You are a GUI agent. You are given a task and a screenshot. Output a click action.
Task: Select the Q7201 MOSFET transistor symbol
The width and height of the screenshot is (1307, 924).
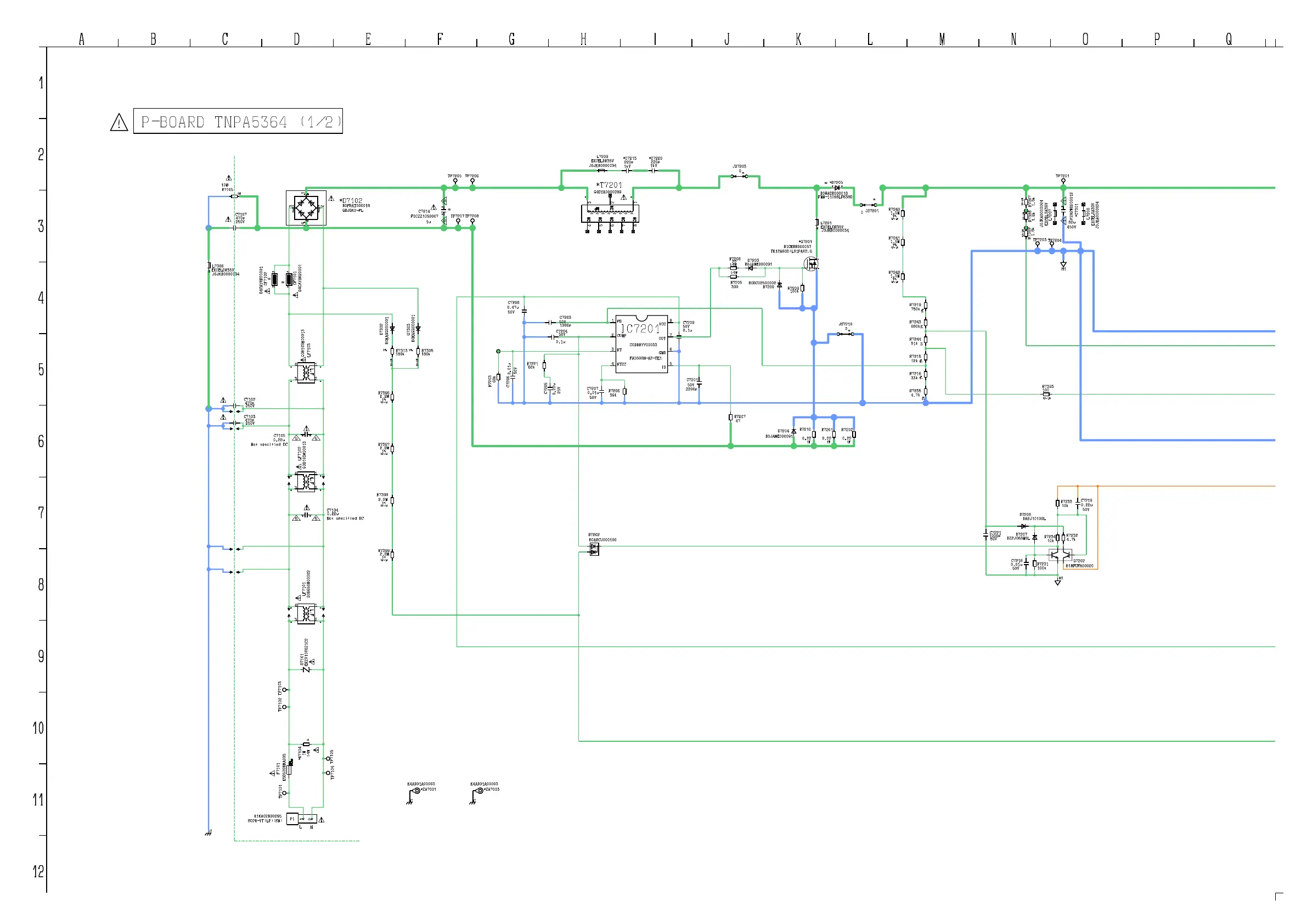point(811,263)
